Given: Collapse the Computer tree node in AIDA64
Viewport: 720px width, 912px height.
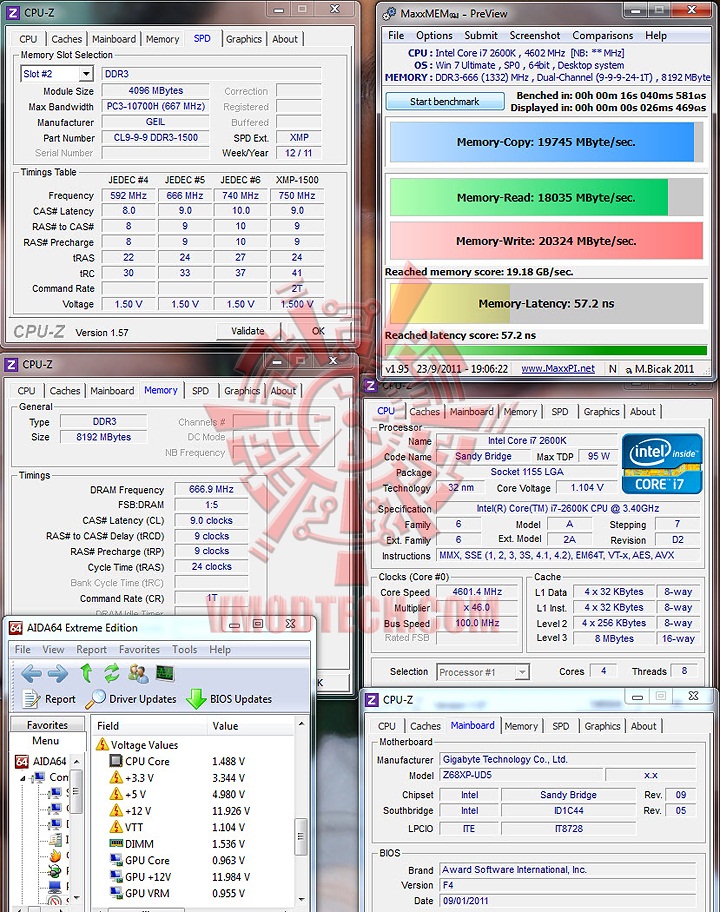Looking at the screenshot, I should click(x=23, y=778).
